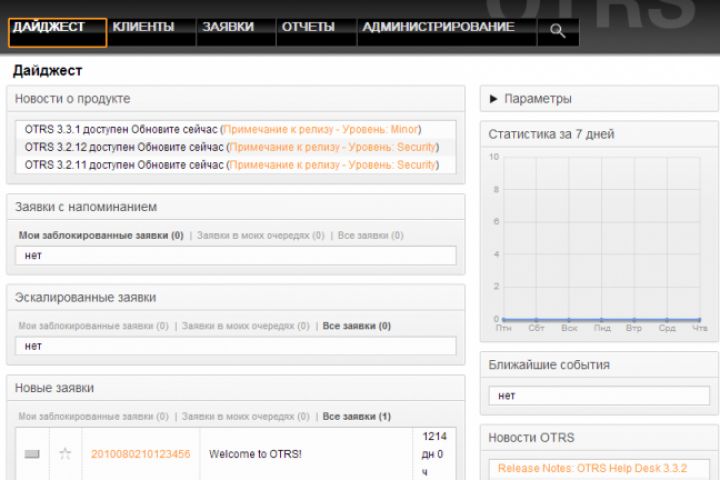720x480 pixels.
Task: Click the Птн label on statistics chart axis
Action: click(503, 328)
